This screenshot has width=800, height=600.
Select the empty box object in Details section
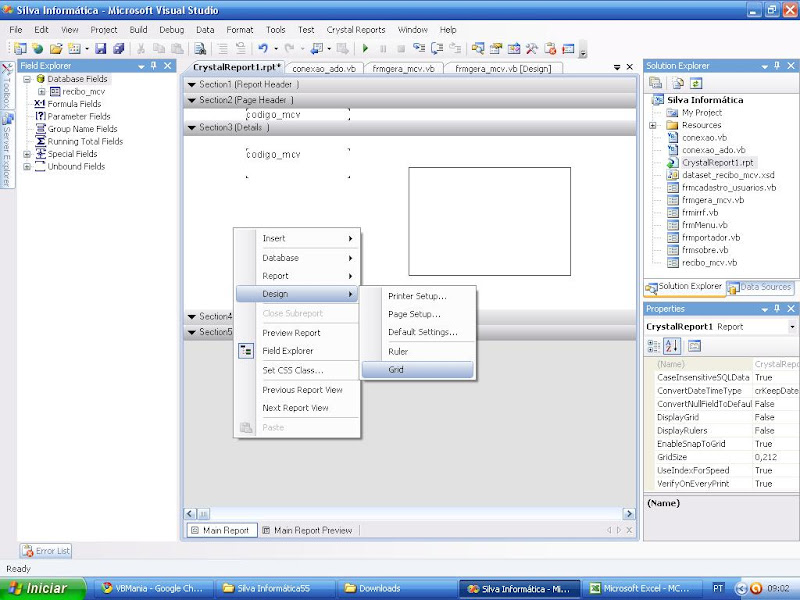(489, 221)
